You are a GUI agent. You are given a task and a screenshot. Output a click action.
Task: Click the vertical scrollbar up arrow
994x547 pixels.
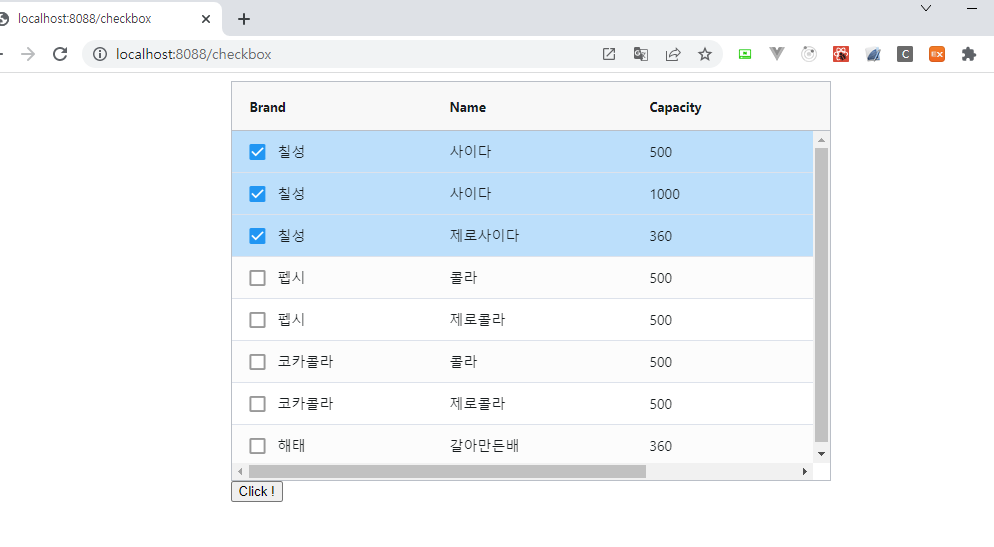click(822, 140)
